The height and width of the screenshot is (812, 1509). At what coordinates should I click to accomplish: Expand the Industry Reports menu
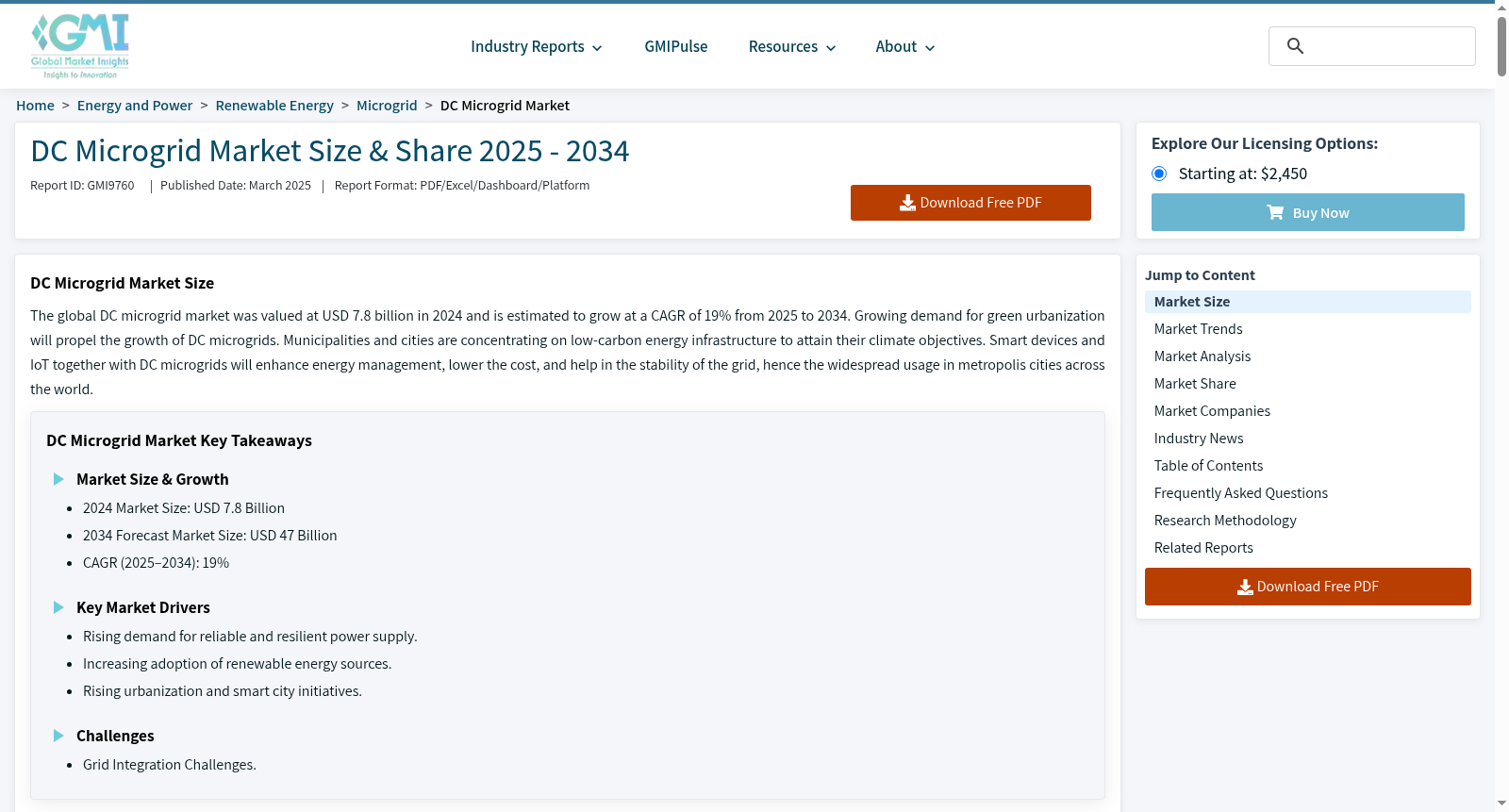(536, 47)
